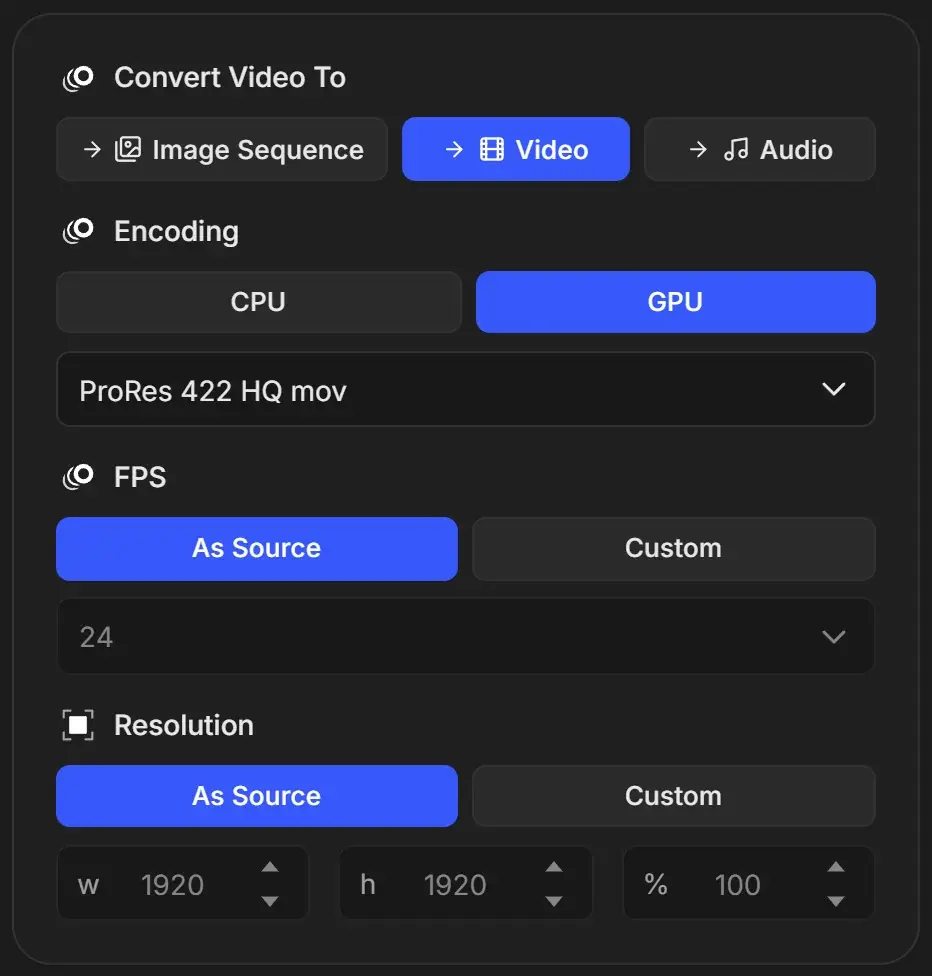Viewport: 932px width, 976px height.
Task: Click the Resolution frame icon
Action: (x=78, y=725)
